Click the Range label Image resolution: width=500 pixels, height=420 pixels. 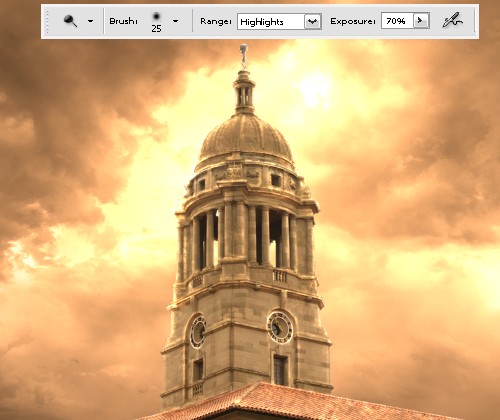tap(216, 21)
